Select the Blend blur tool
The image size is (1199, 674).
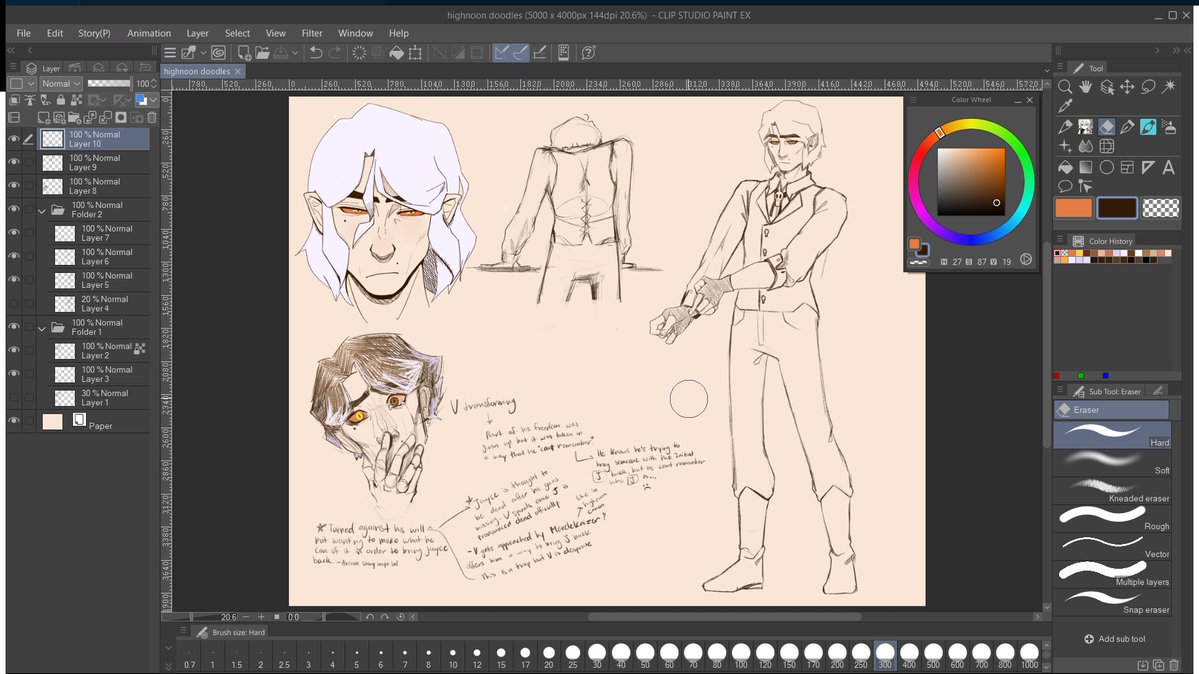[1086, 146]
